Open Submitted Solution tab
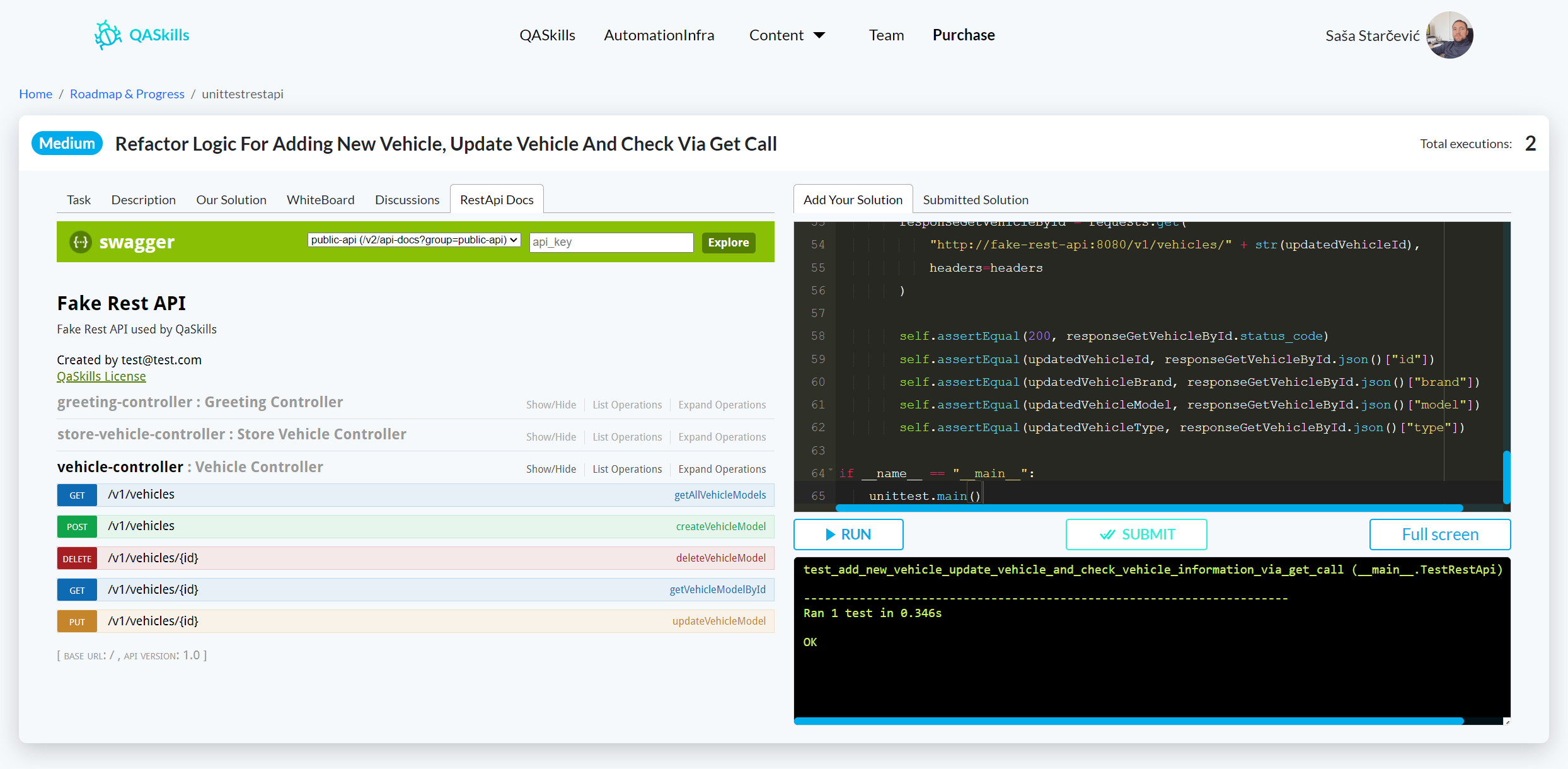Screen dimensions: 1568x769 pos(976,200)
